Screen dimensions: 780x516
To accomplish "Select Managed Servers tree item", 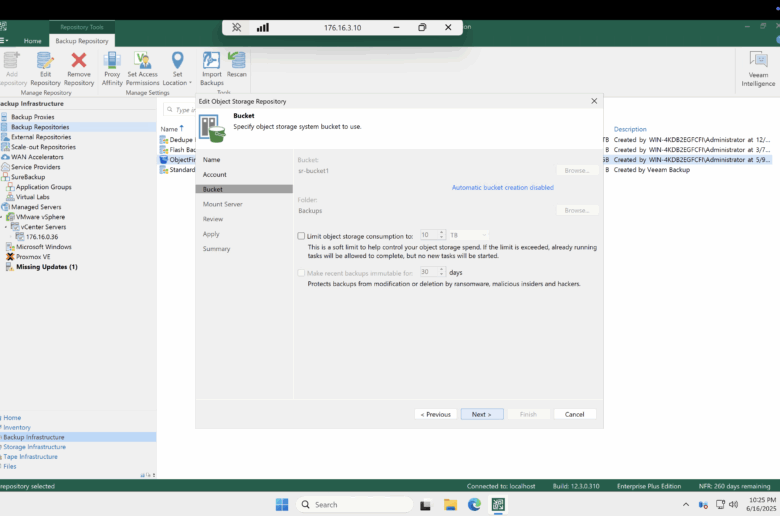I will coord(36,206).
